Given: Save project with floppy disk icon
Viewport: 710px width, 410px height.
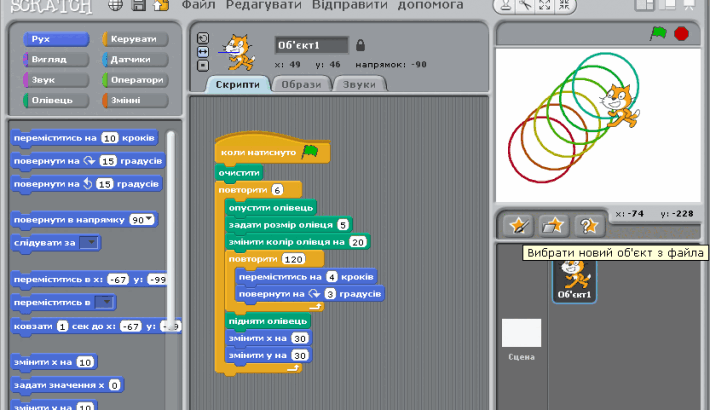Looking at the screenshot, I should click(139, 5).
